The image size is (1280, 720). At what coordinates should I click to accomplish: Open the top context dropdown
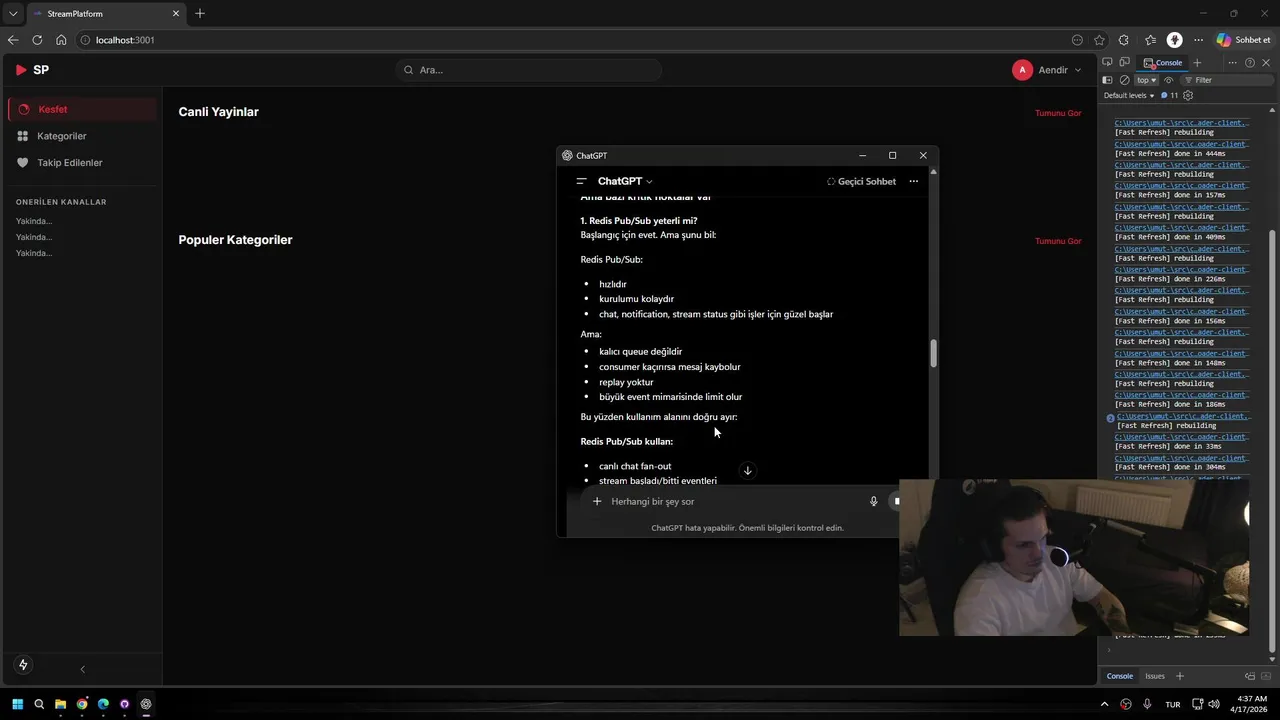coord(1146,80)
